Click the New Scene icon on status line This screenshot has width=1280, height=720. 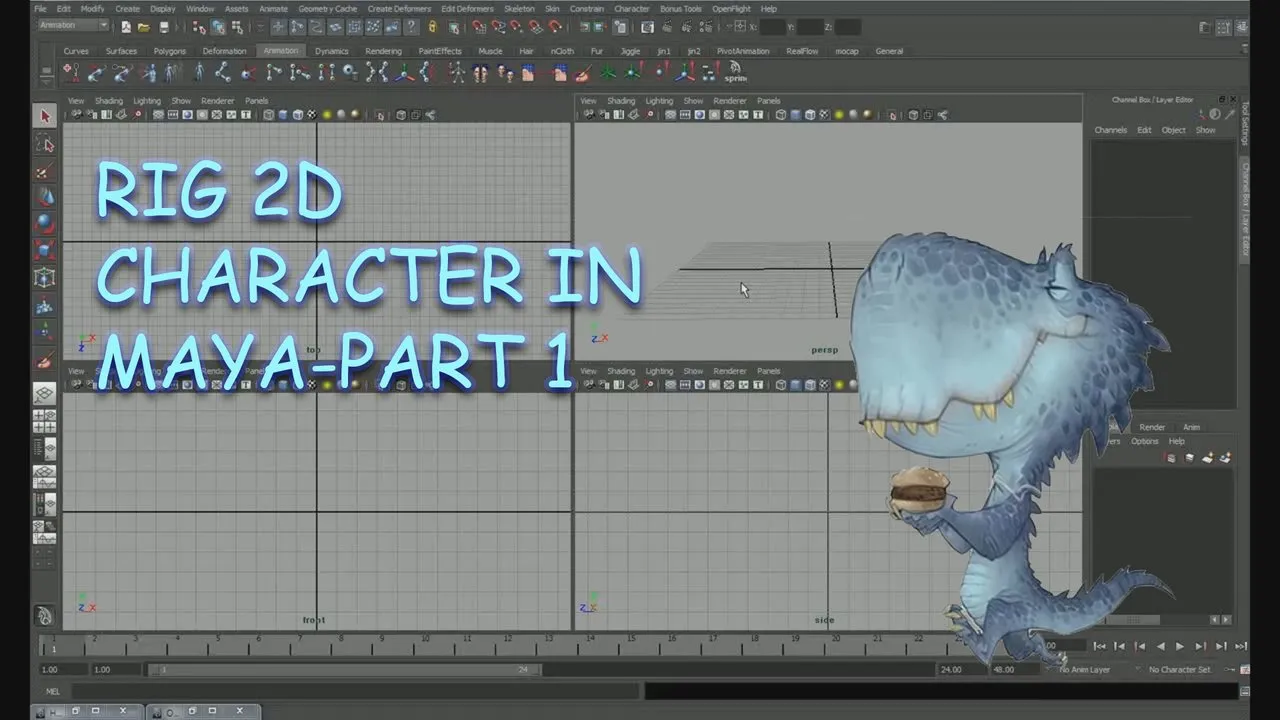pyautogui.click(x=127, y=27)
